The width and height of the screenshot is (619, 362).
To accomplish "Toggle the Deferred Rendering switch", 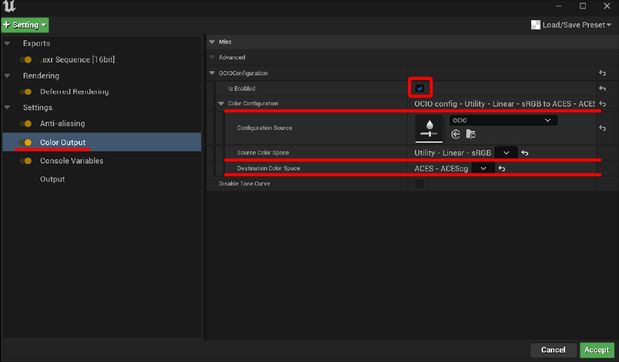I will point(26,92).
